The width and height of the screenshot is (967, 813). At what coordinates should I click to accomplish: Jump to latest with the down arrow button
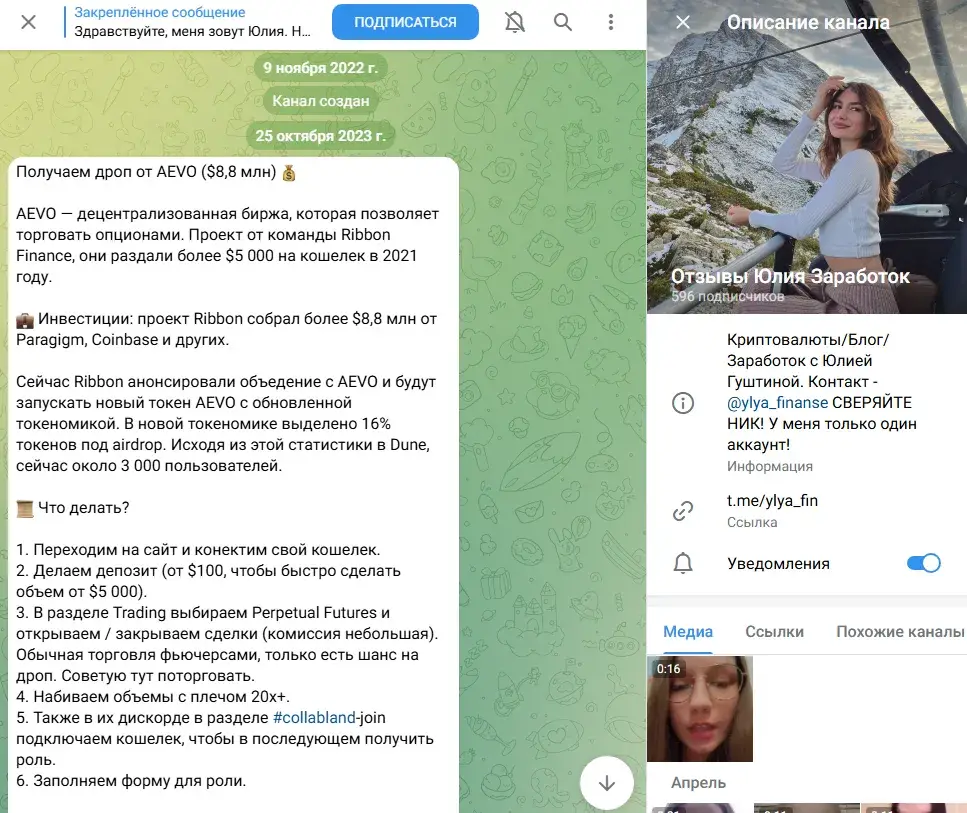(x=607, y=783)
